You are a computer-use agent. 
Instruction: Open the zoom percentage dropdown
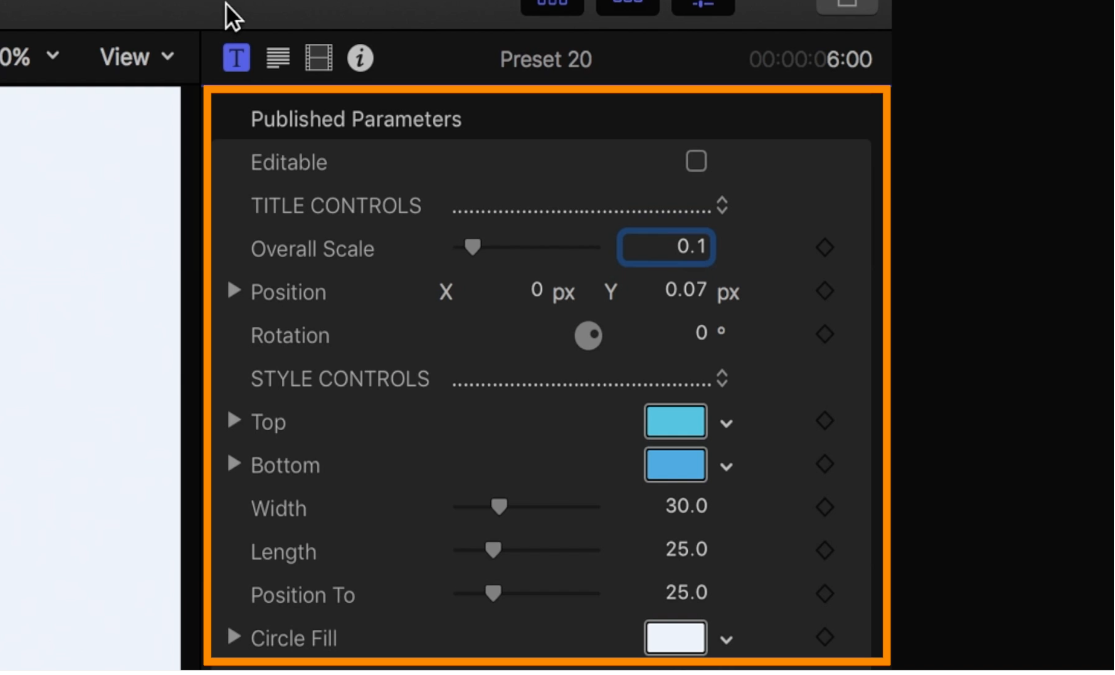tap(29, 57)
